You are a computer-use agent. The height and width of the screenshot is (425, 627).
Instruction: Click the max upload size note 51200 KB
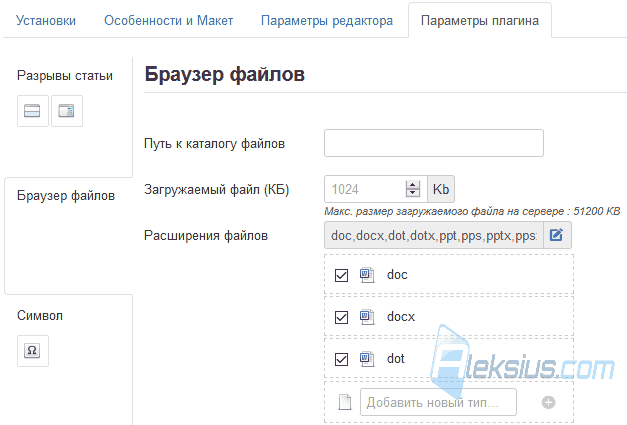(472, 211)
